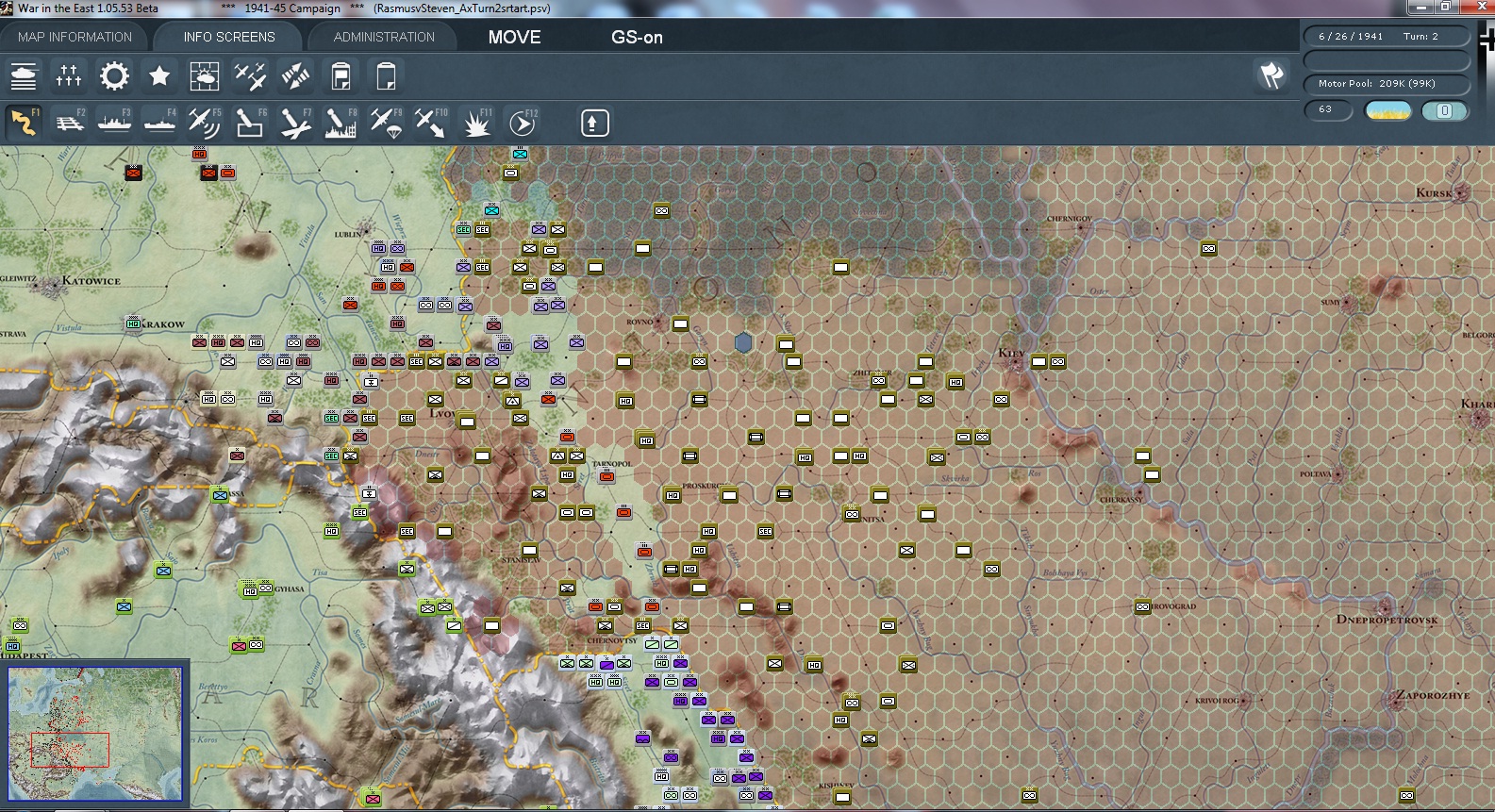Select the blue hexagon marker east of Rovno

click(x=743, y=342)
